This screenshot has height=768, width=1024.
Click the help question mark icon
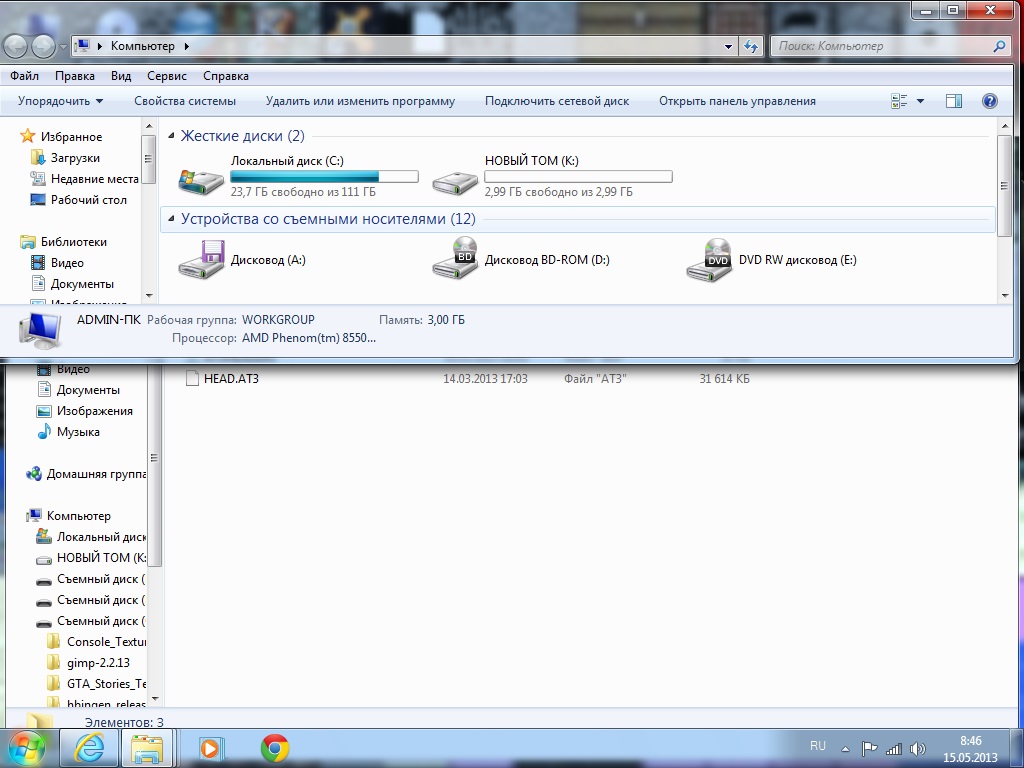coord(989,101)
